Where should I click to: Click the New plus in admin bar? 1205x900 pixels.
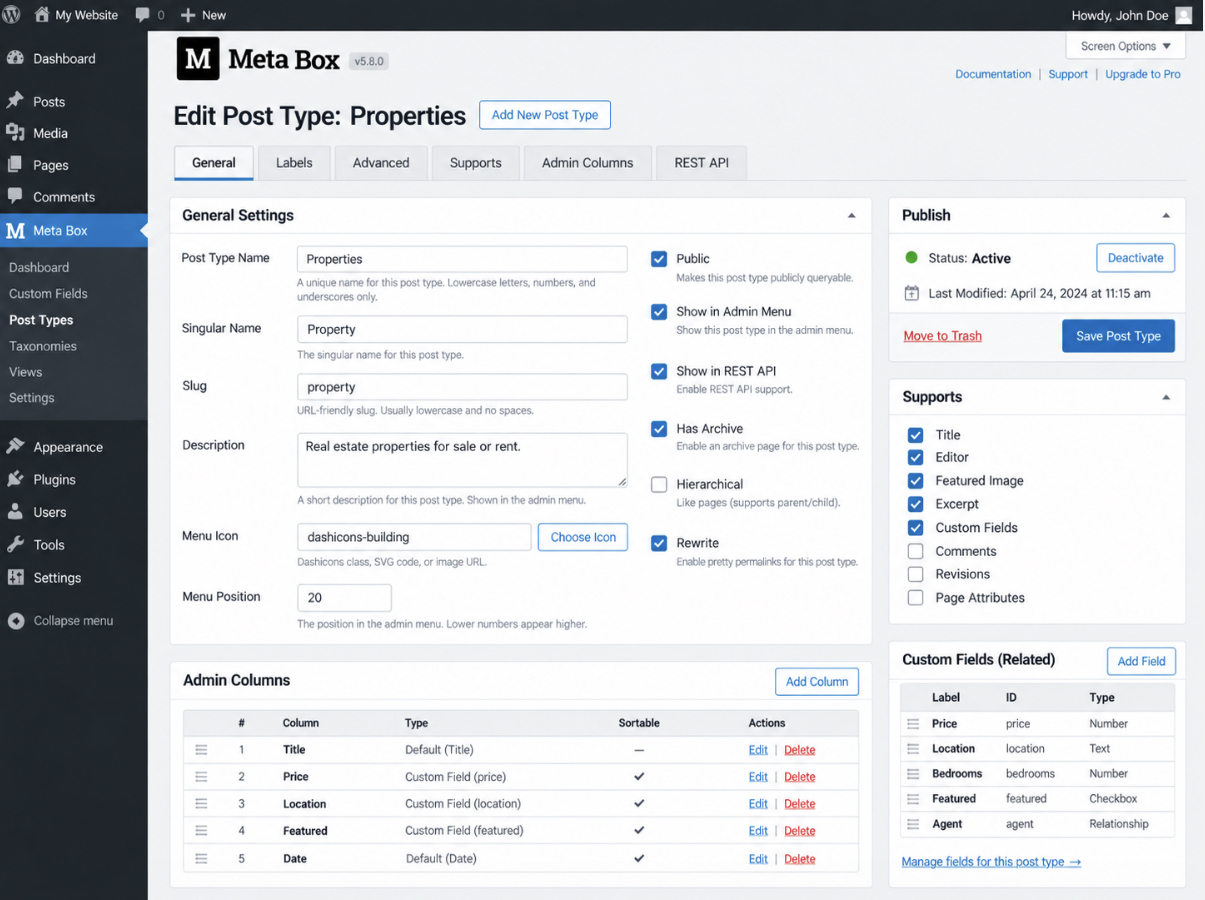click(188, 15)
